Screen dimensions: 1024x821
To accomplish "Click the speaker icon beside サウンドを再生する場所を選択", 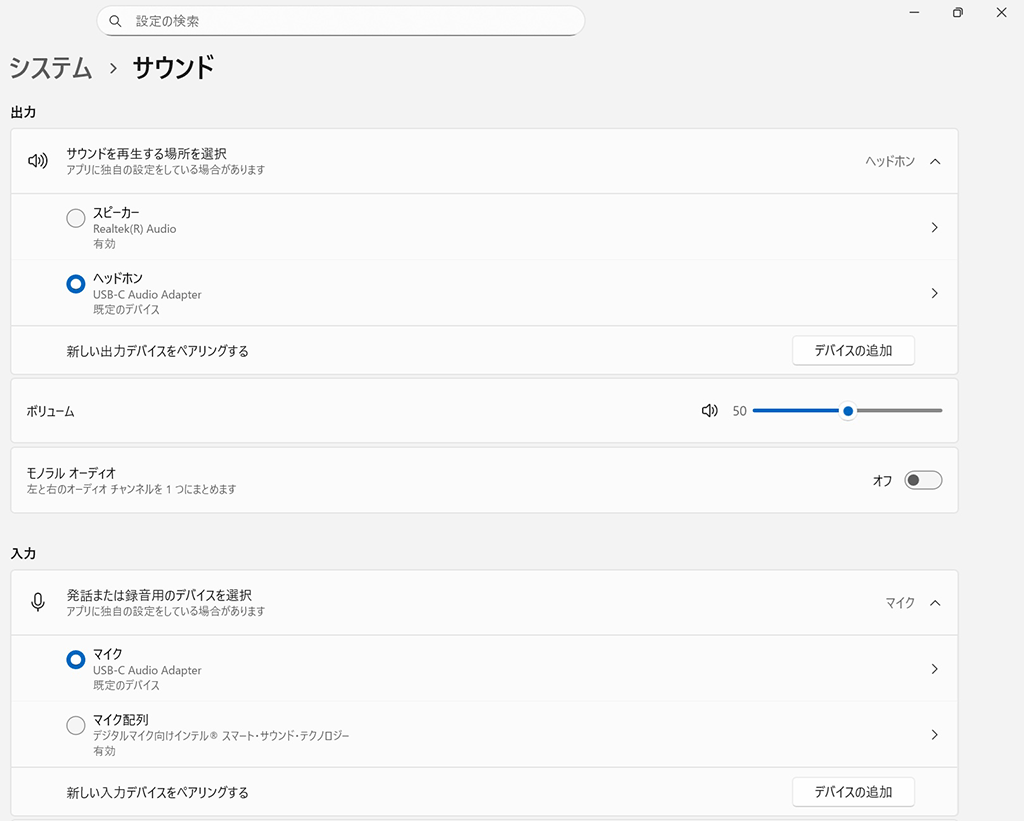I will [x=38, y=161].
